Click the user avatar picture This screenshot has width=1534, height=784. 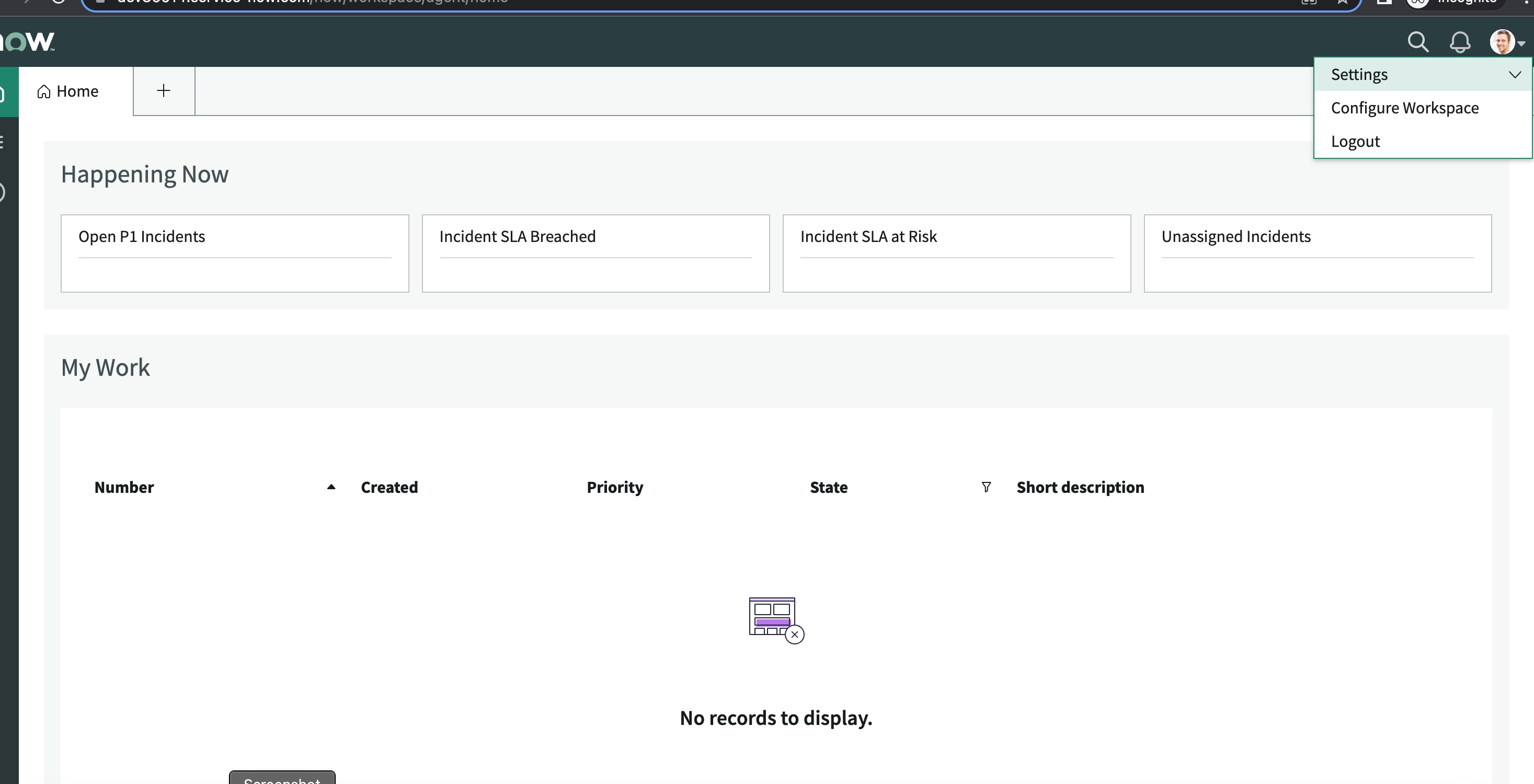(x=1501, y=42)
